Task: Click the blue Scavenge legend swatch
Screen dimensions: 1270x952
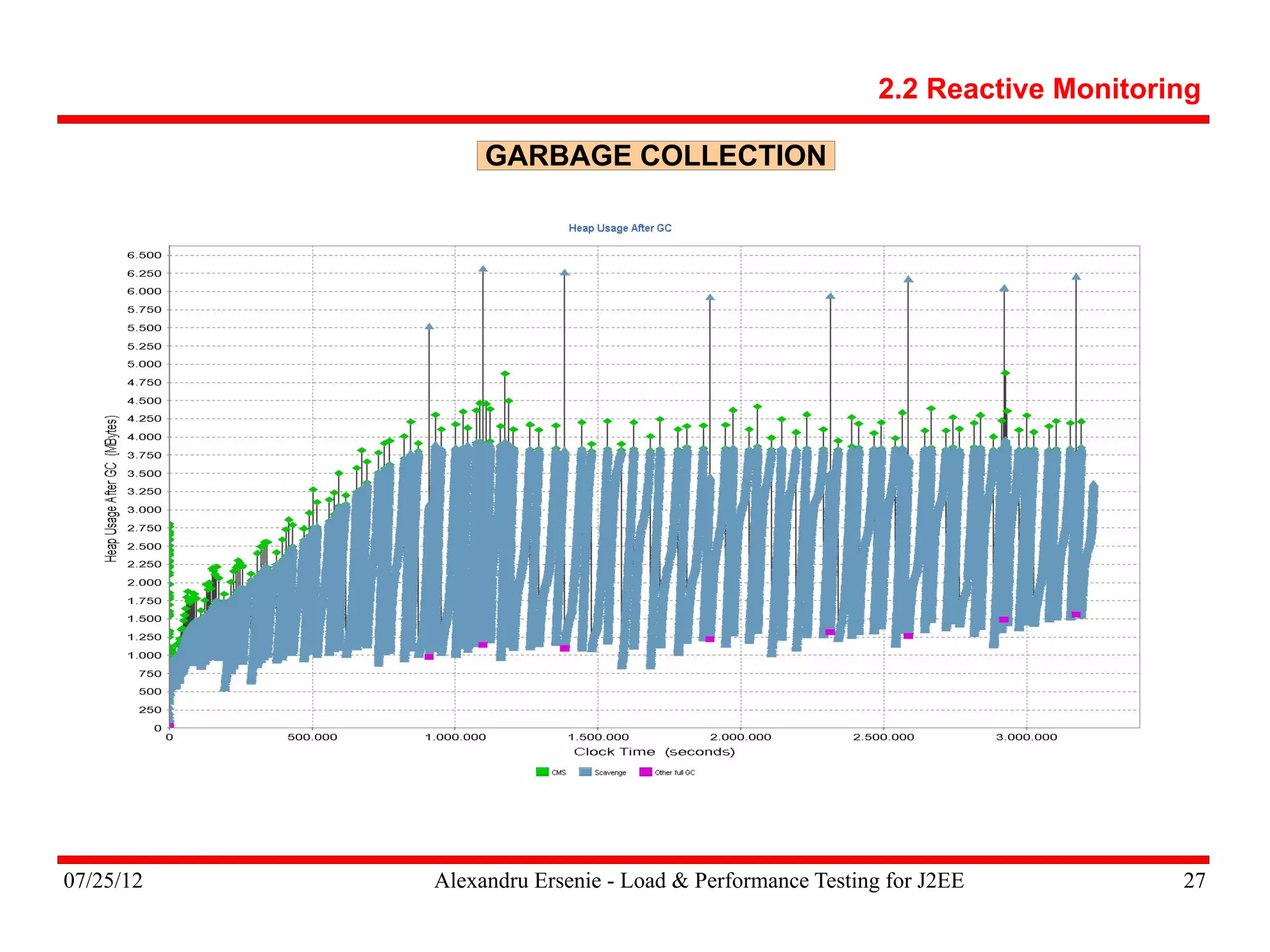Action: [585, 772]
